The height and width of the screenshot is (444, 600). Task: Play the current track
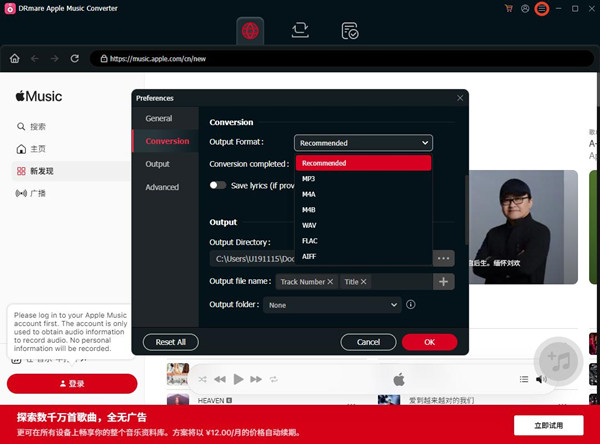point(238,379)
